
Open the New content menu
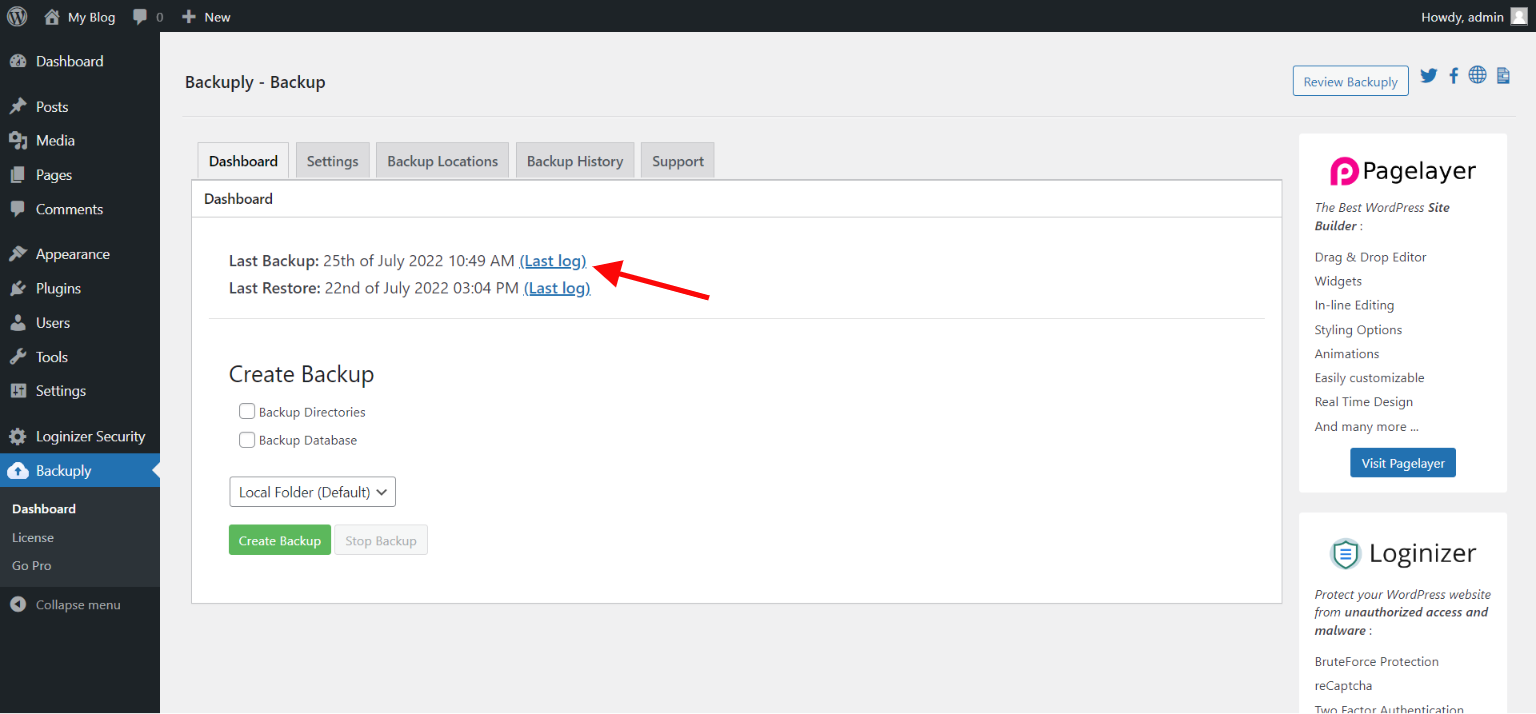tap(206, 17)
